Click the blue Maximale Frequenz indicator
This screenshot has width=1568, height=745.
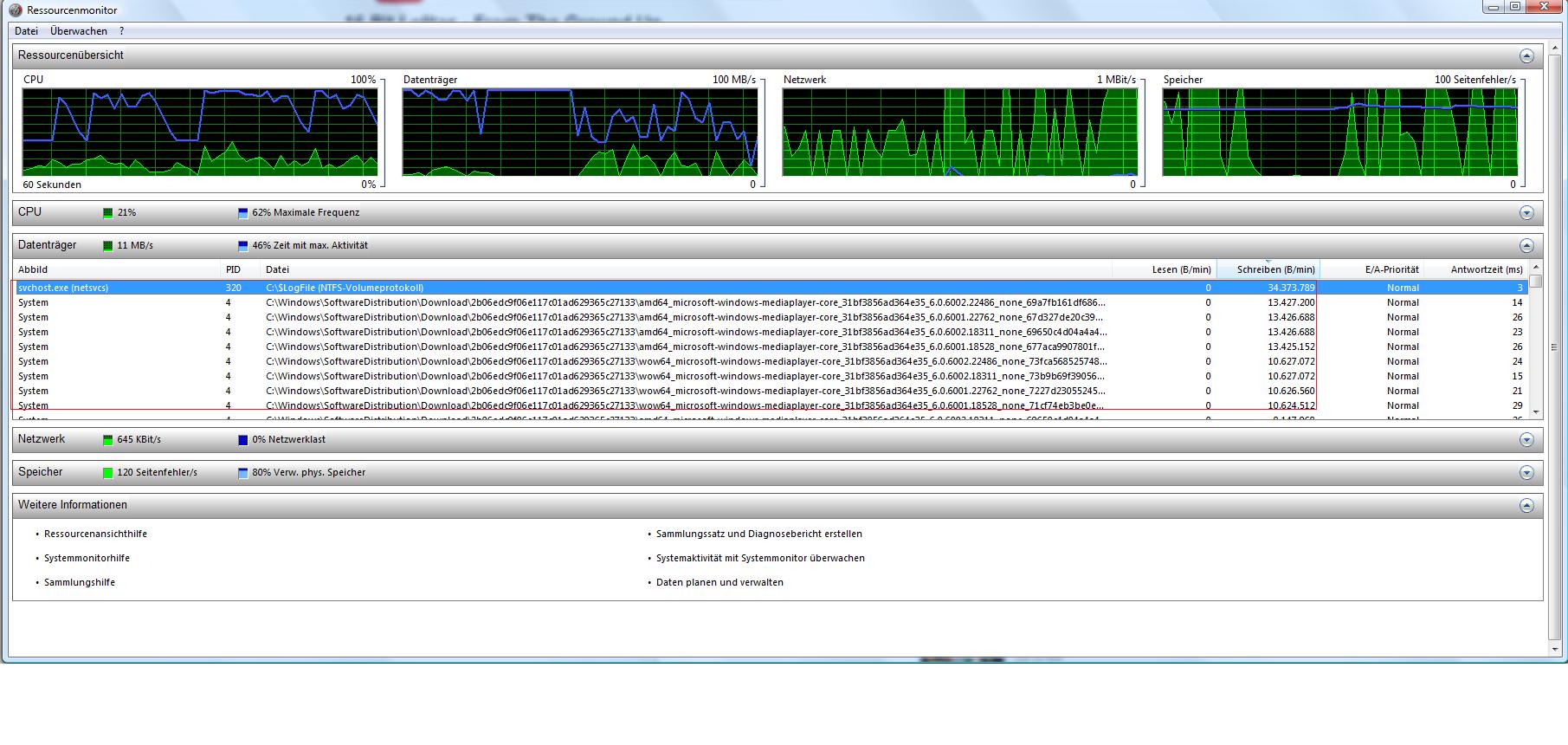[243, 213]
